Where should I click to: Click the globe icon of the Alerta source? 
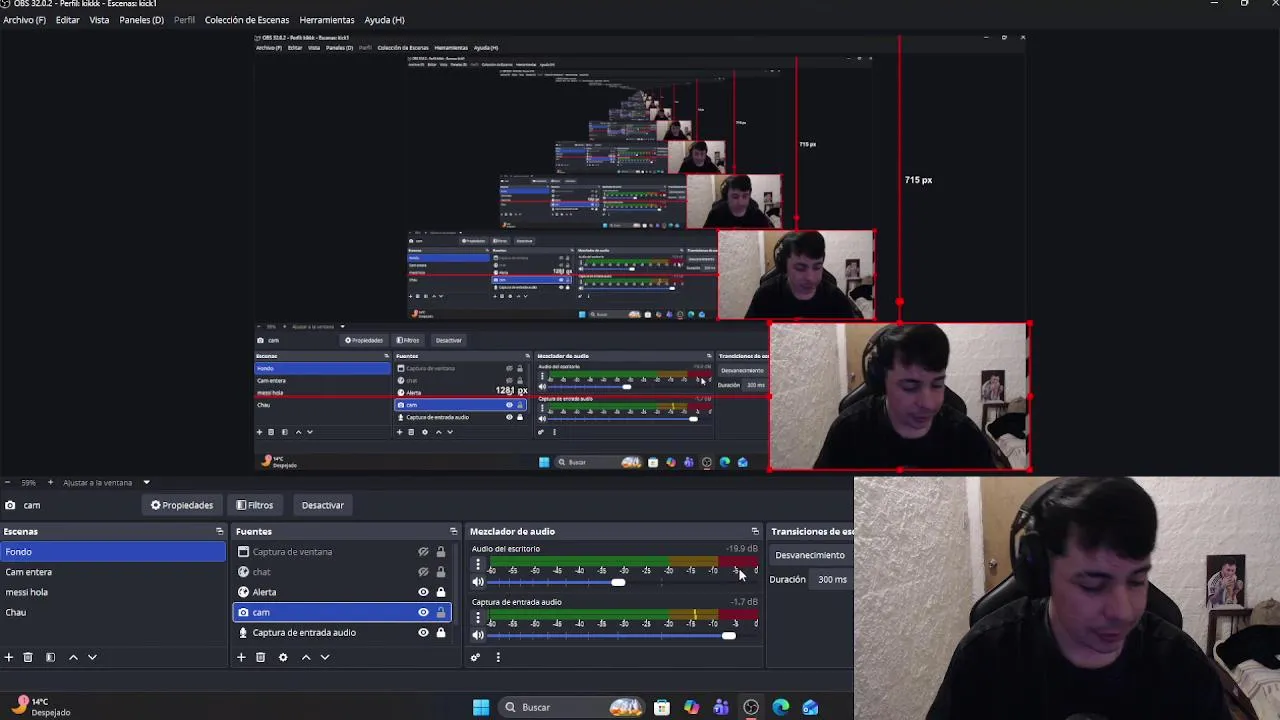click(243, 592)
